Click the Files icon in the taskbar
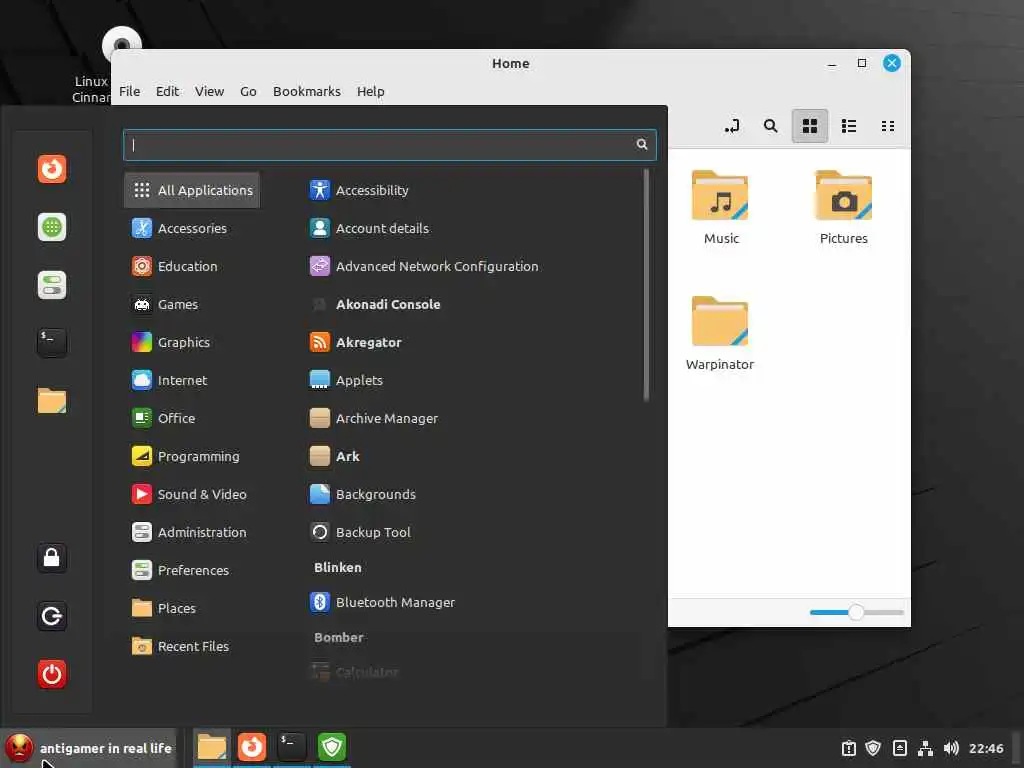Image resolution: width=1024 pixels, height=768 pixels. (212, 747)
